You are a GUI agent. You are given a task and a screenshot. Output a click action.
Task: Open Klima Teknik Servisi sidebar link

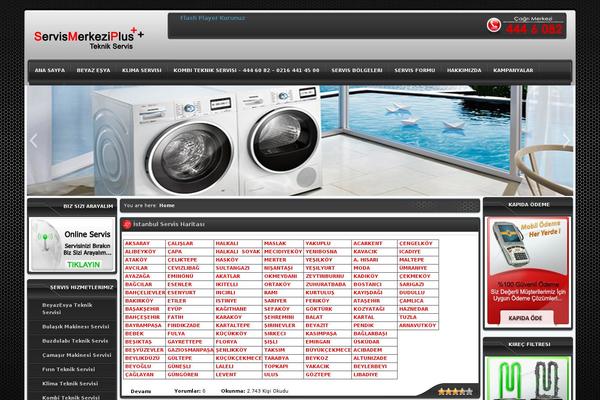tap(70, 383)
